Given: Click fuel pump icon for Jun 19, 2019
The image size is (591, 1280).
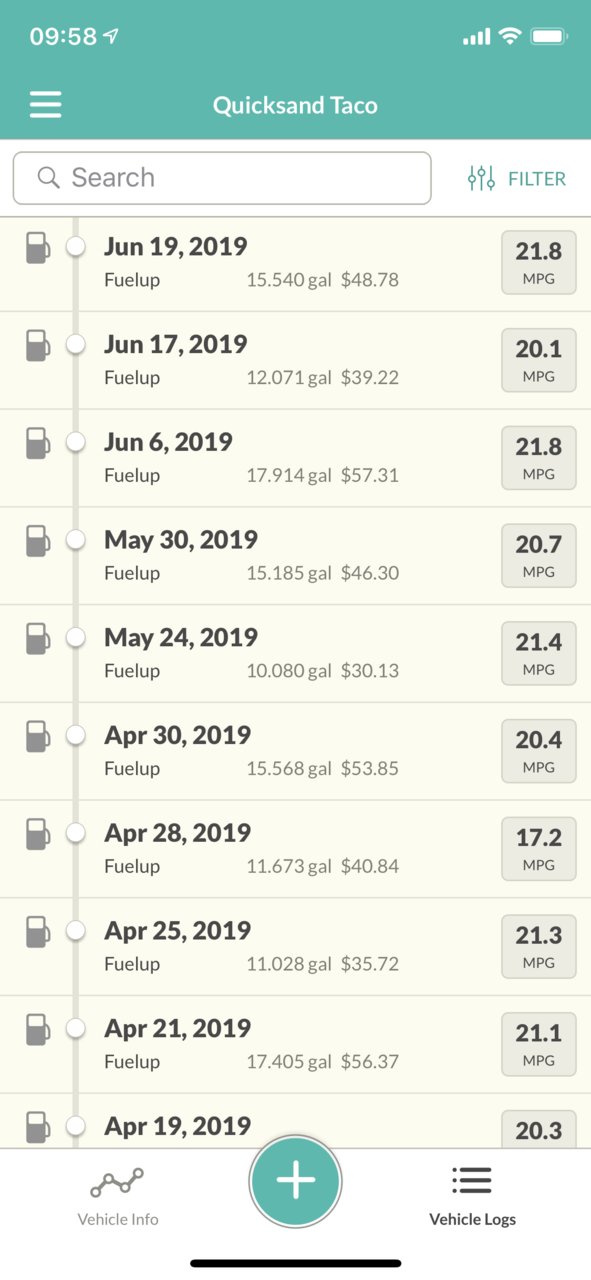Looking at the screenshot, I should point(38,248).
